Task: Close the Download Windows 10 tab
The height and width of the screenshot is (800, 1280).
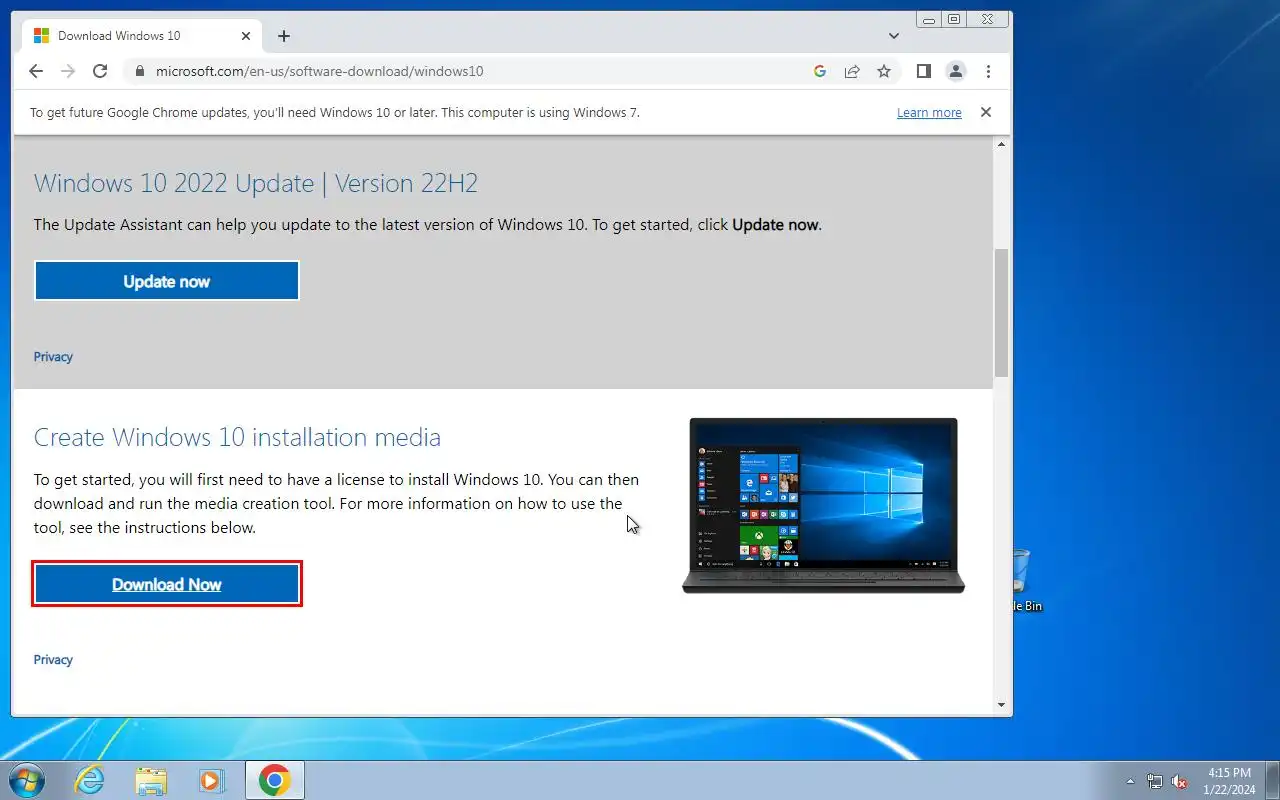Action: tap(246, 36)
